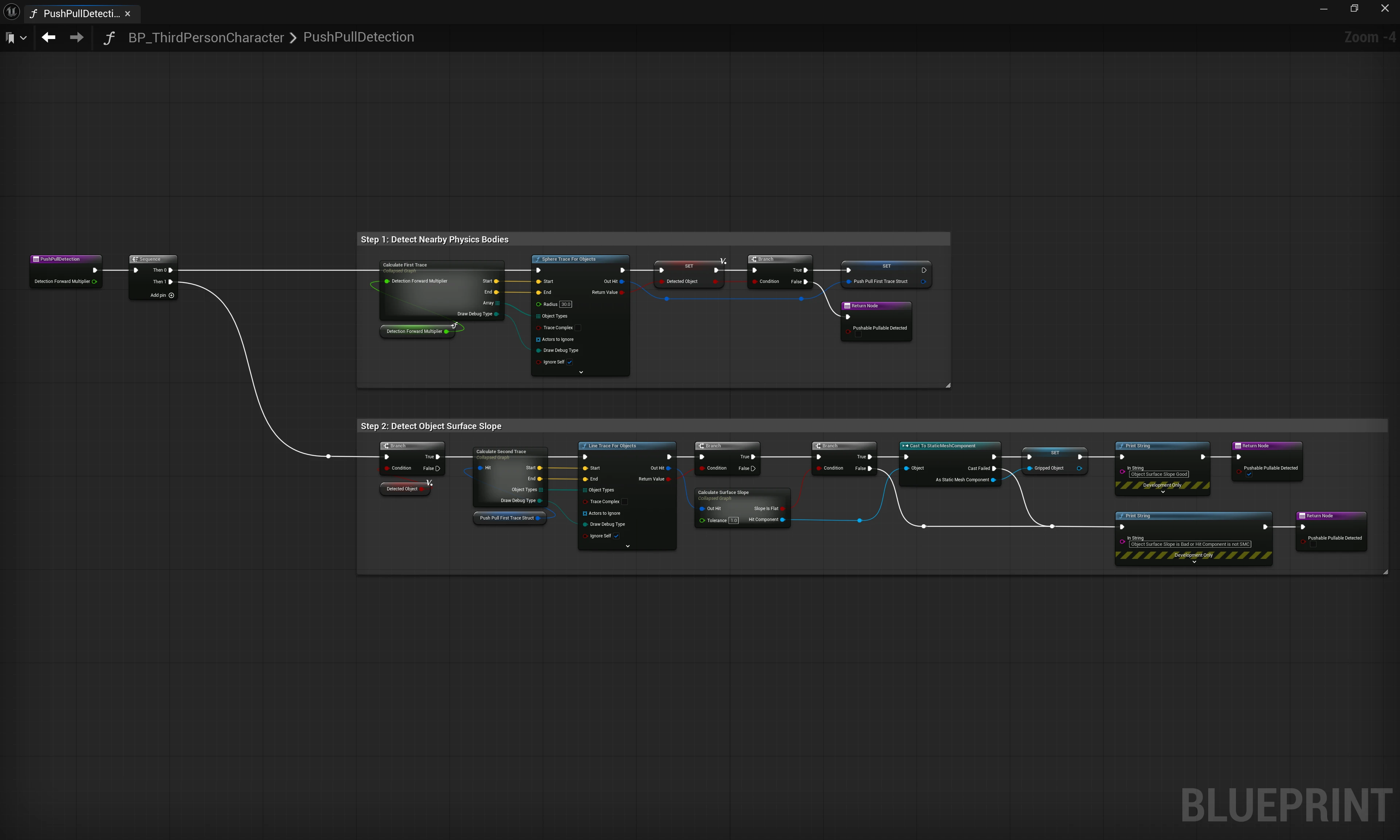Click Add pin plus icon on Sequence
The width and height of the screenshot is (1400, 840).
171,295
